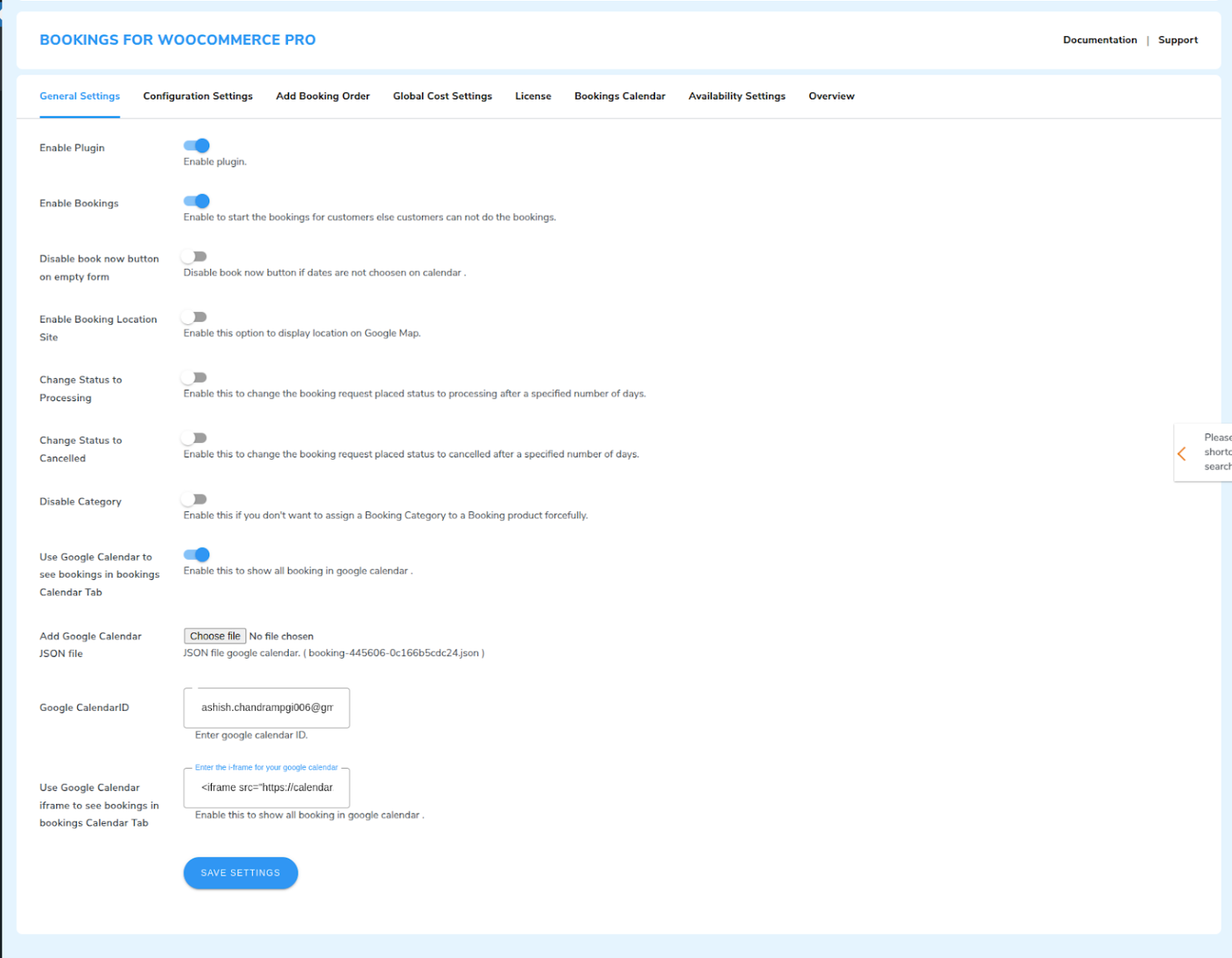Open the Global Cost Settings tab
Viewport: 1232px width, 958px height.
(x=442, y=96)
